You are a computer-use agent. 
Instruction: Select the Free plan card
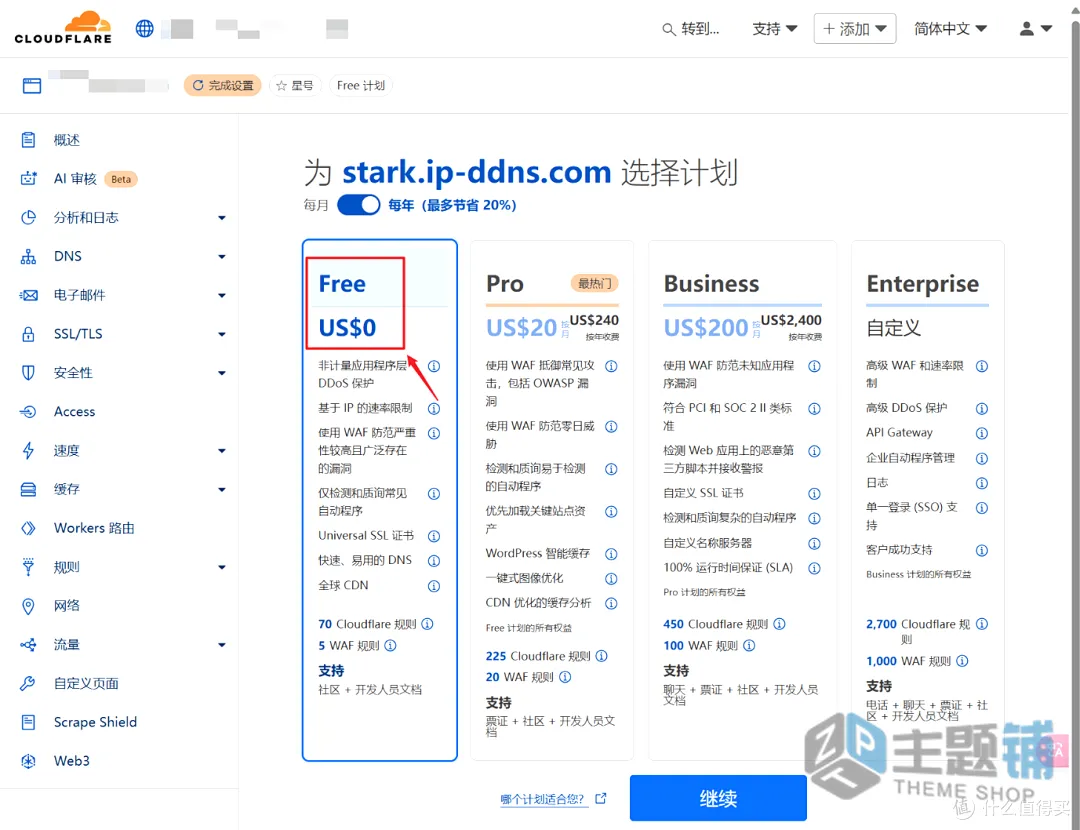coord(380,500)
